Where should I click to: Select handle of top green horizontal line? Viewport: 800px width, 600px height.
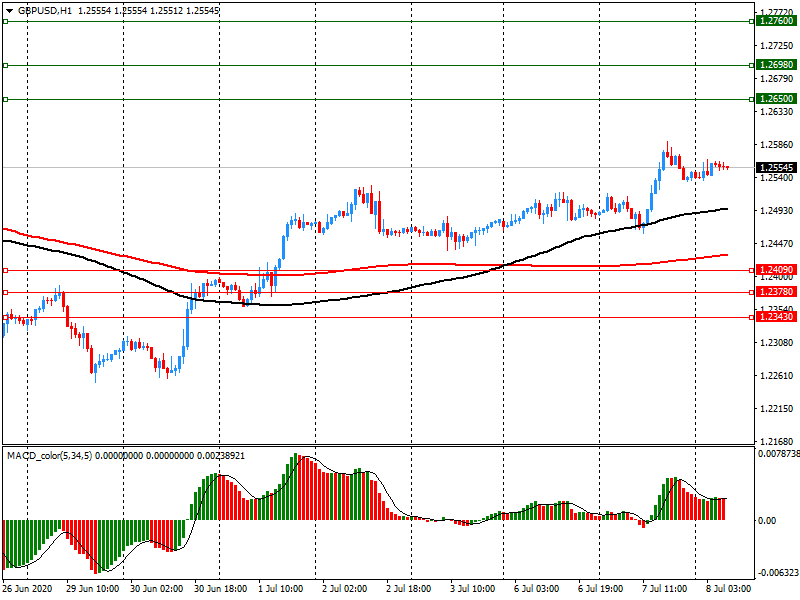pos(5,21)
